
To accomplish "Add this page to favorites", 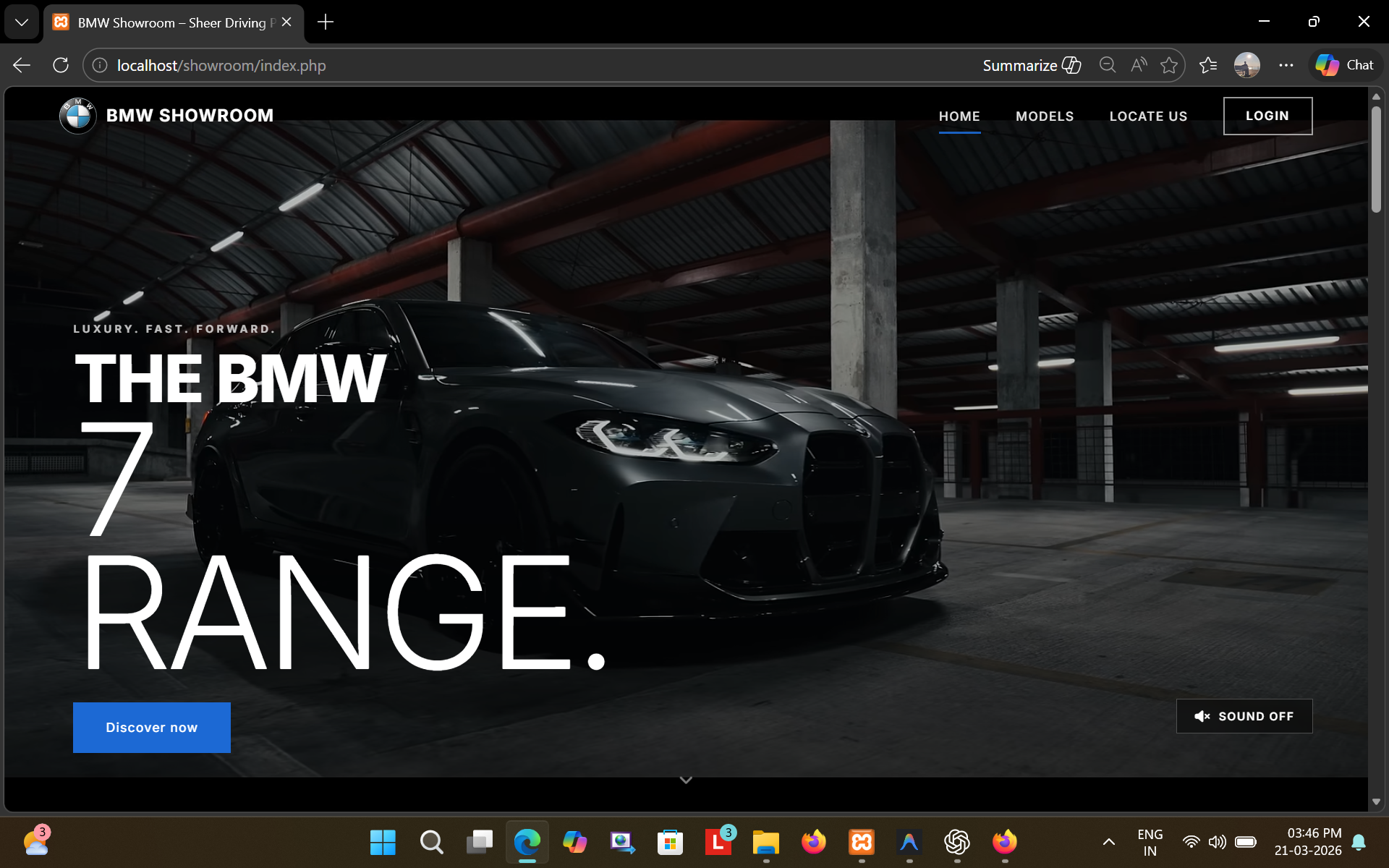I will (x=1170, y=65).
